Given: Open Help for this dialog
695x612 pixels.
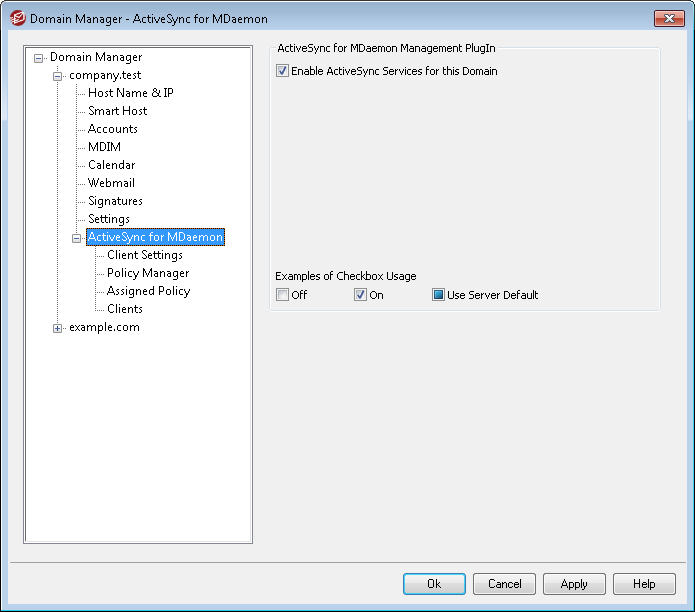Looking at the screenshot, I should pos(644,584).
